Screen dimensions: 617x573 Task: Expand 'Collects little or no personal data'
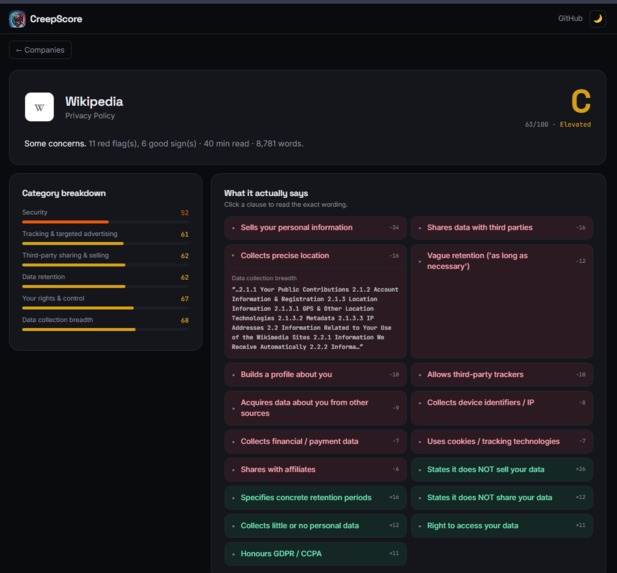point(315,525)
